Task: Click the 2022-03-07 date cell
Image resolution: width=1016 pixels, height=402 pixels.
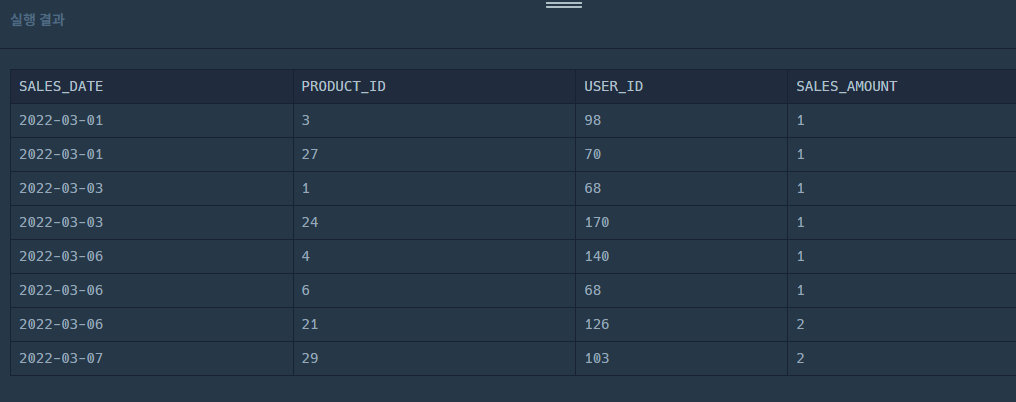Action: [x=152, y=359]
